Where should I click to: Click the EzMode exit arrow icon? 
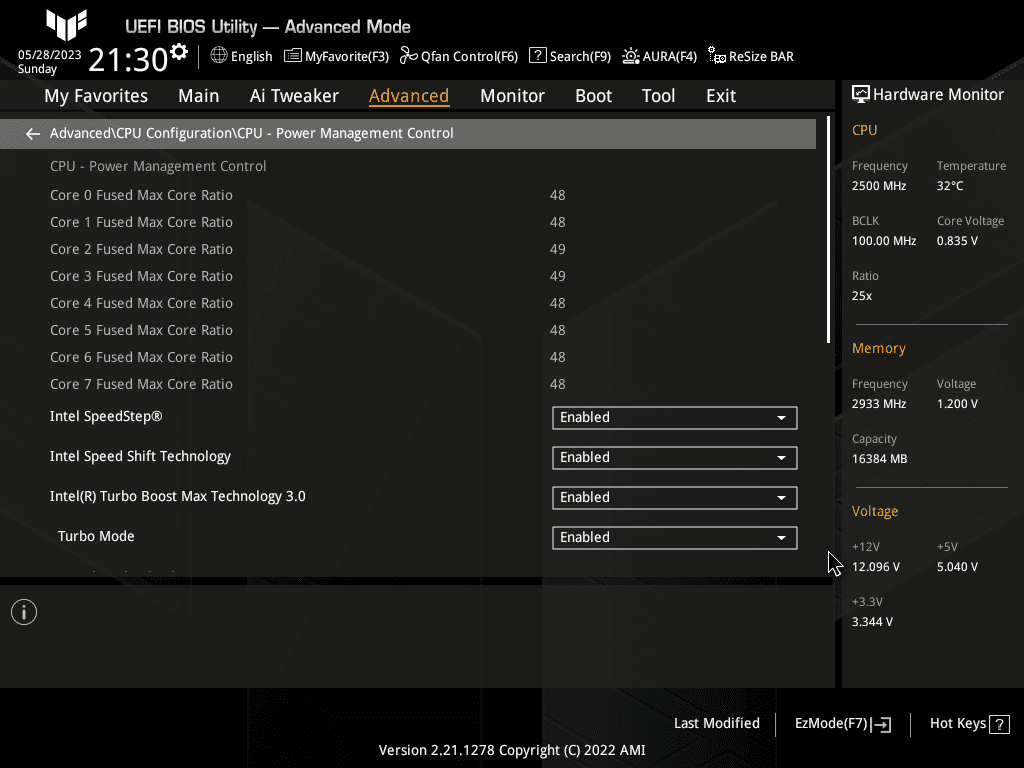click(x=882, y=724)
